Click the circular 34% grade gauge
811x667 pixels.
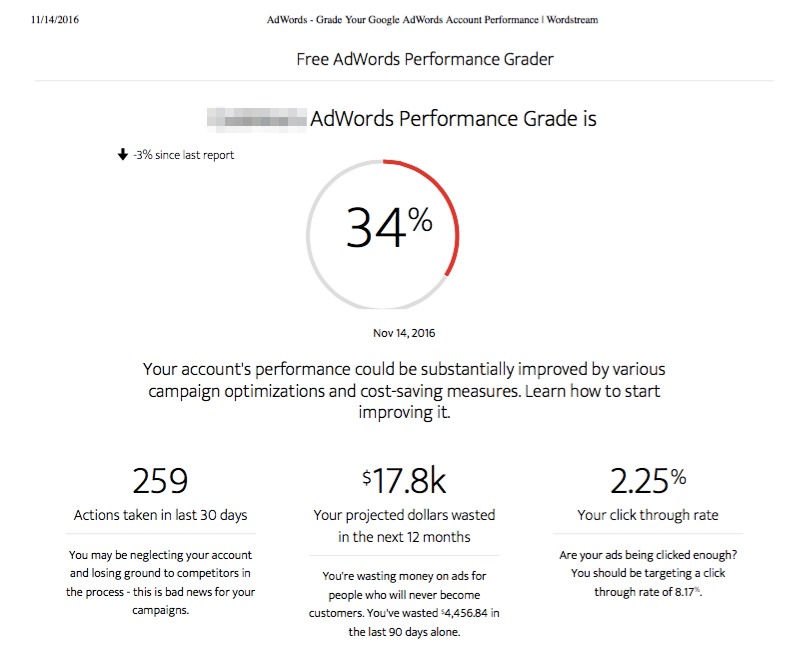(x=383, y=235)
